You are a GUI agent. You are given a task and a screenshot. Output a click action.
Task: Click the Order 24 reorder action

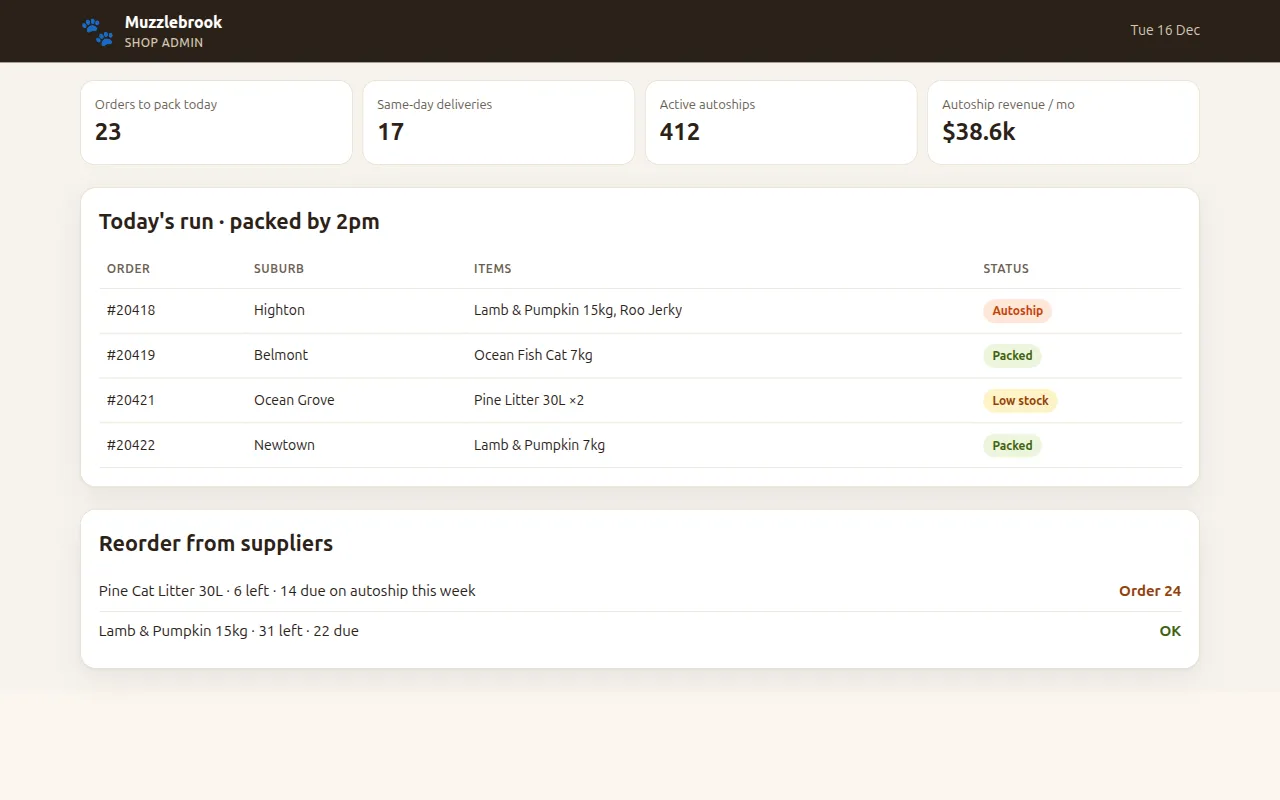[x=1150, y=591]
